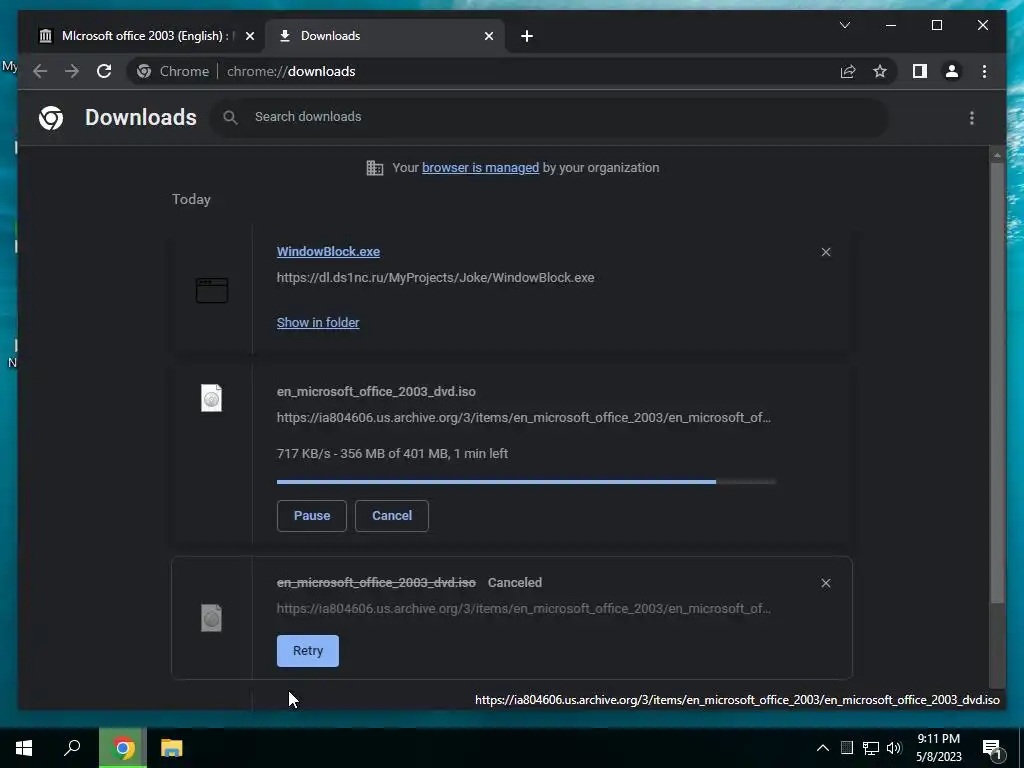This screenshot has width=1024, height=768.
Task: Open the side panel icon
Action: point(920,71)
